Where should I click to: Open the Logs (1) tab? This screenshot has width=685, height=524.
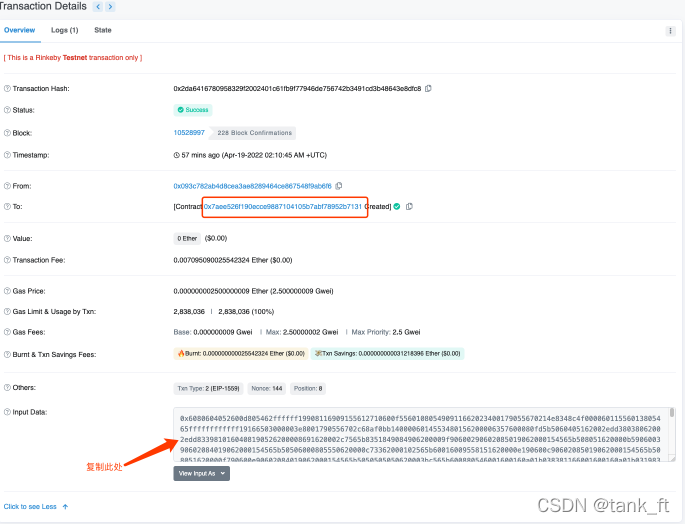[x=65, y=30]
